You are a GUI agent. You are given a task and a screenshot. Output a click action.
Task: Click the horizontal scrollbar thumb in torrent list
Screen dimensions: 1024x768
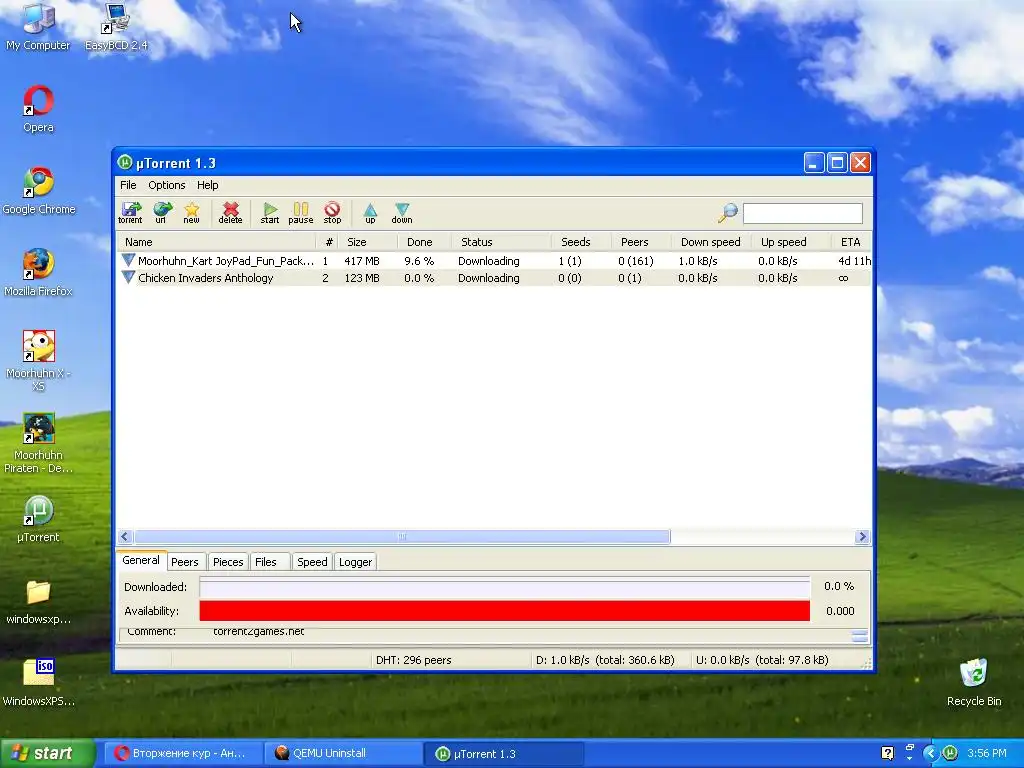click(402, 537)
